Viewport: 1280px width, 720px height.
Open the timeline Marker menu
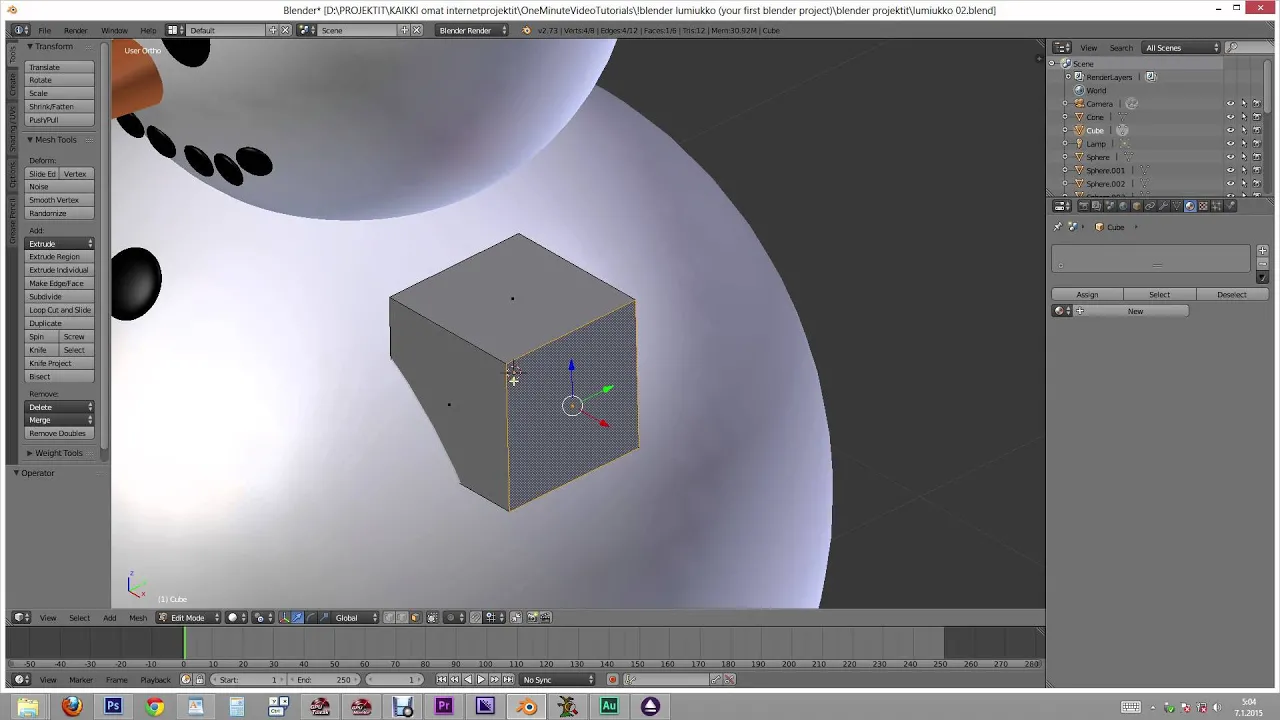click(x=81, y=680)
